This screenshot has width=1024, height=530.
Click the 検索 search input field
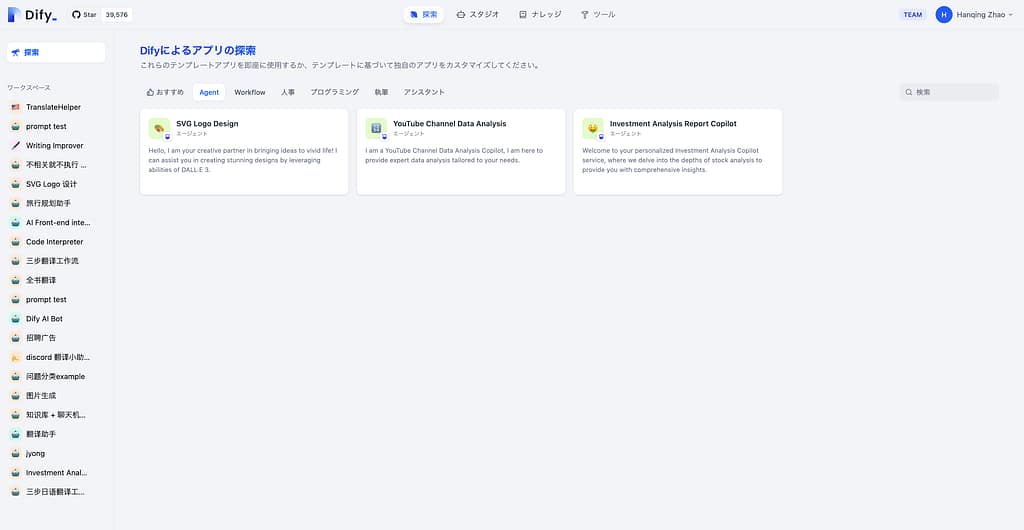(953, 92)
